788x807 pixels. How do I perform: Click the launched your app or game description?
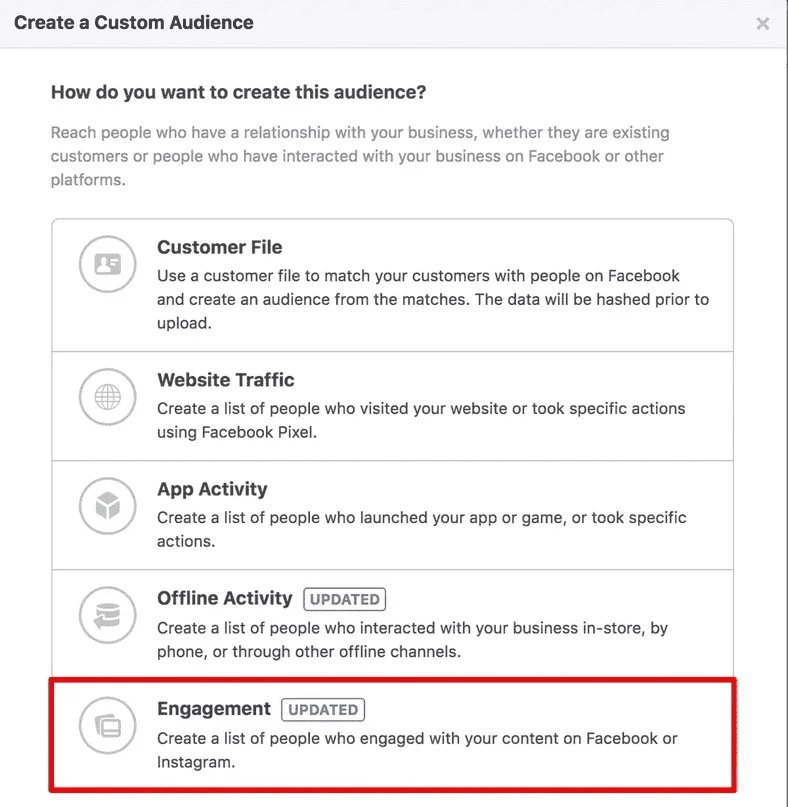(x=422, y=529)
